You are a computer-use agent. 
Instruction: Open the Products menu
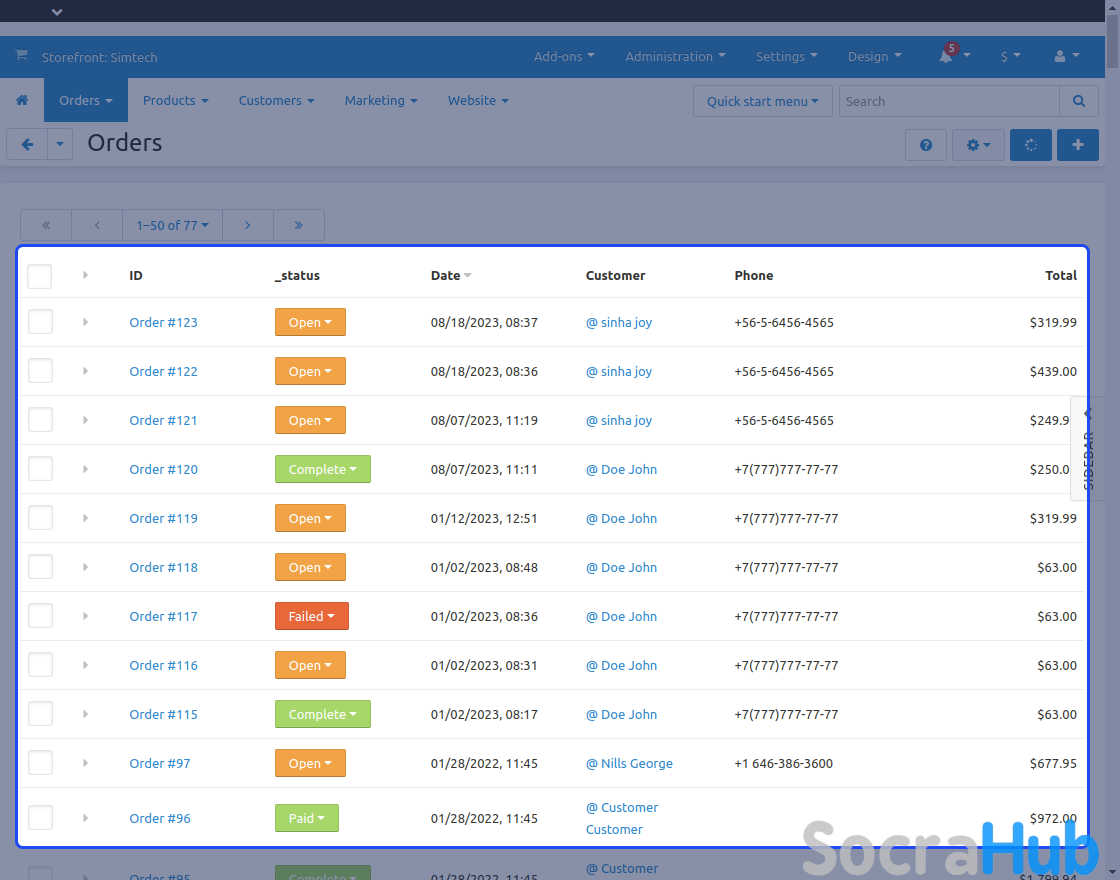click(176, 101)
